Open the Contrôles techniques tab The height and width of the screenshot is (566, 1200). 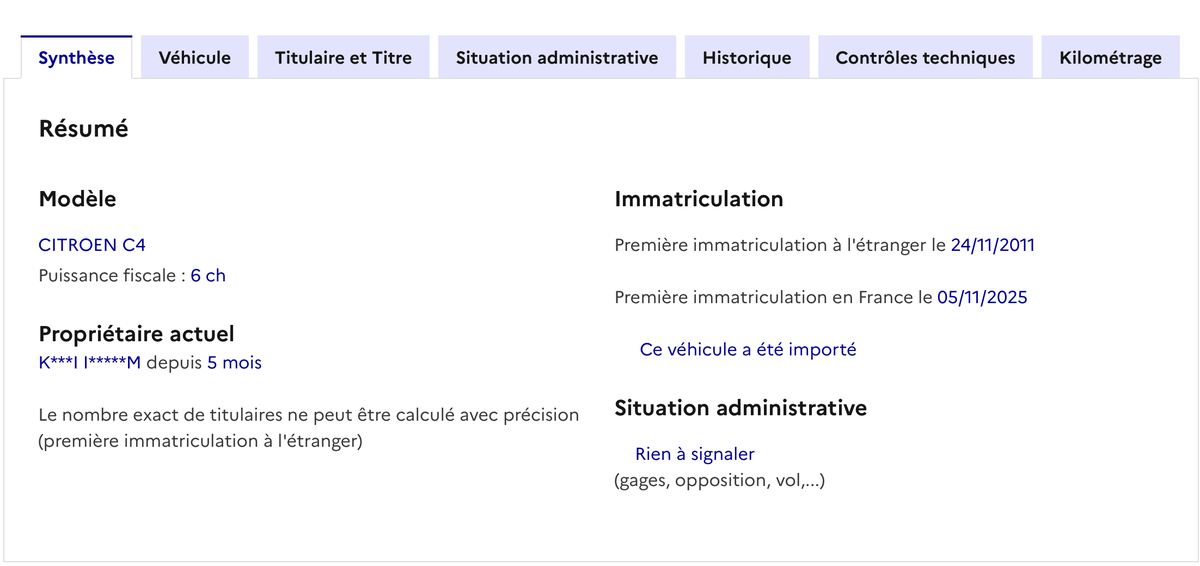[x=925, y=58]
